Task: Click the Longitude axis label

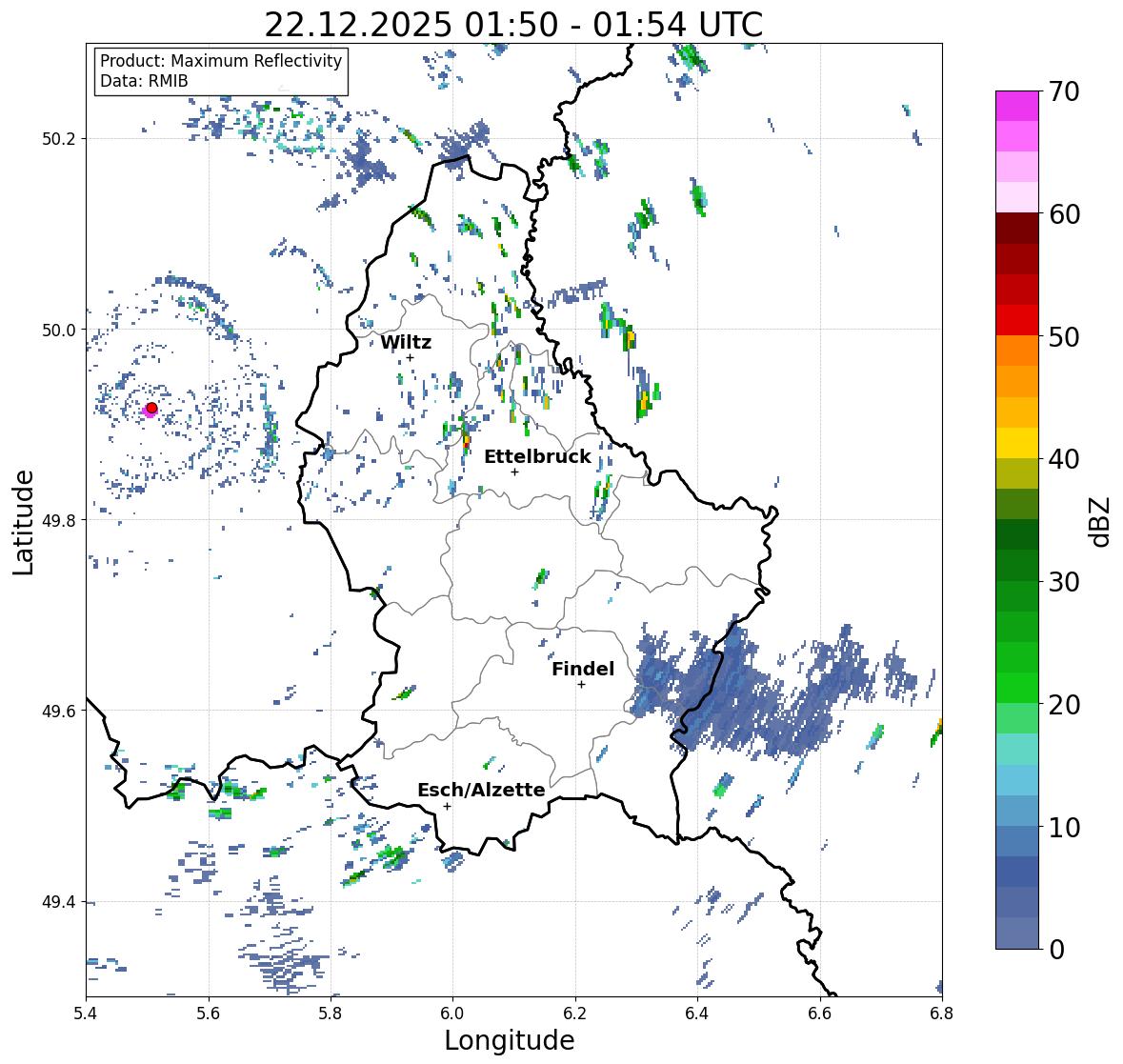Action: [510, 1040]
